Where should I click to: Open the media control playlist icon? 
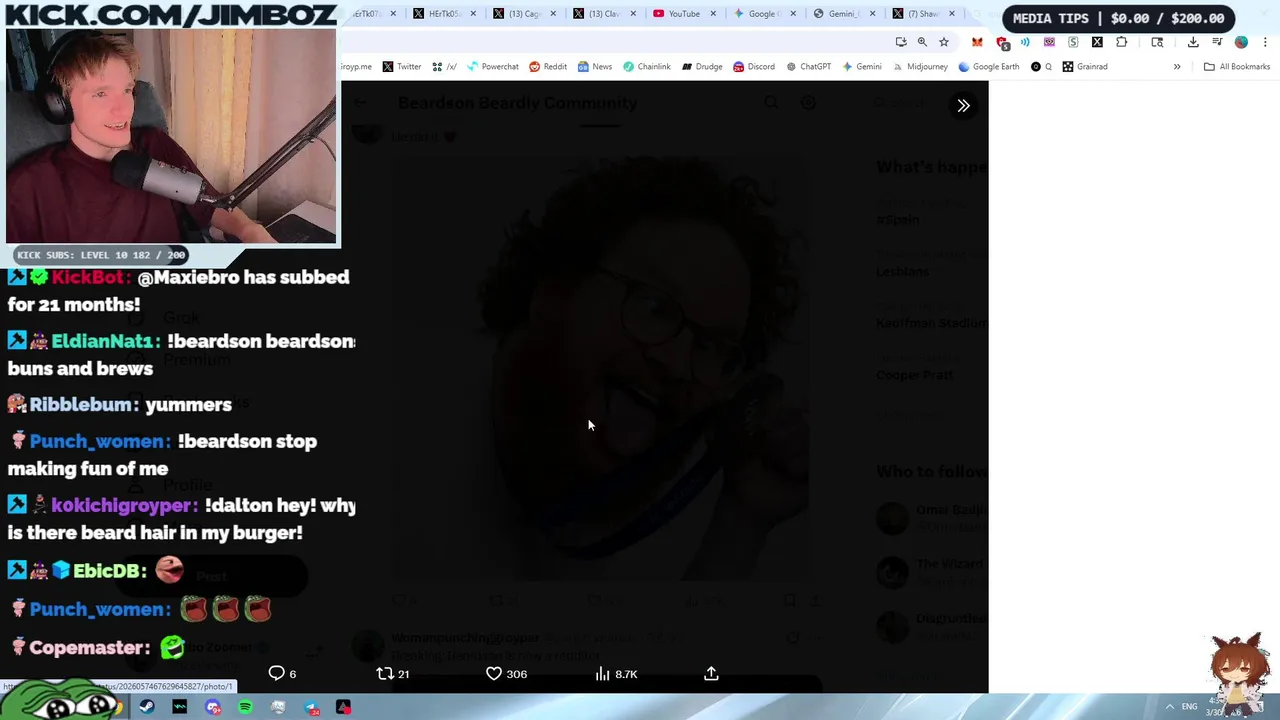click(1217, 42)
